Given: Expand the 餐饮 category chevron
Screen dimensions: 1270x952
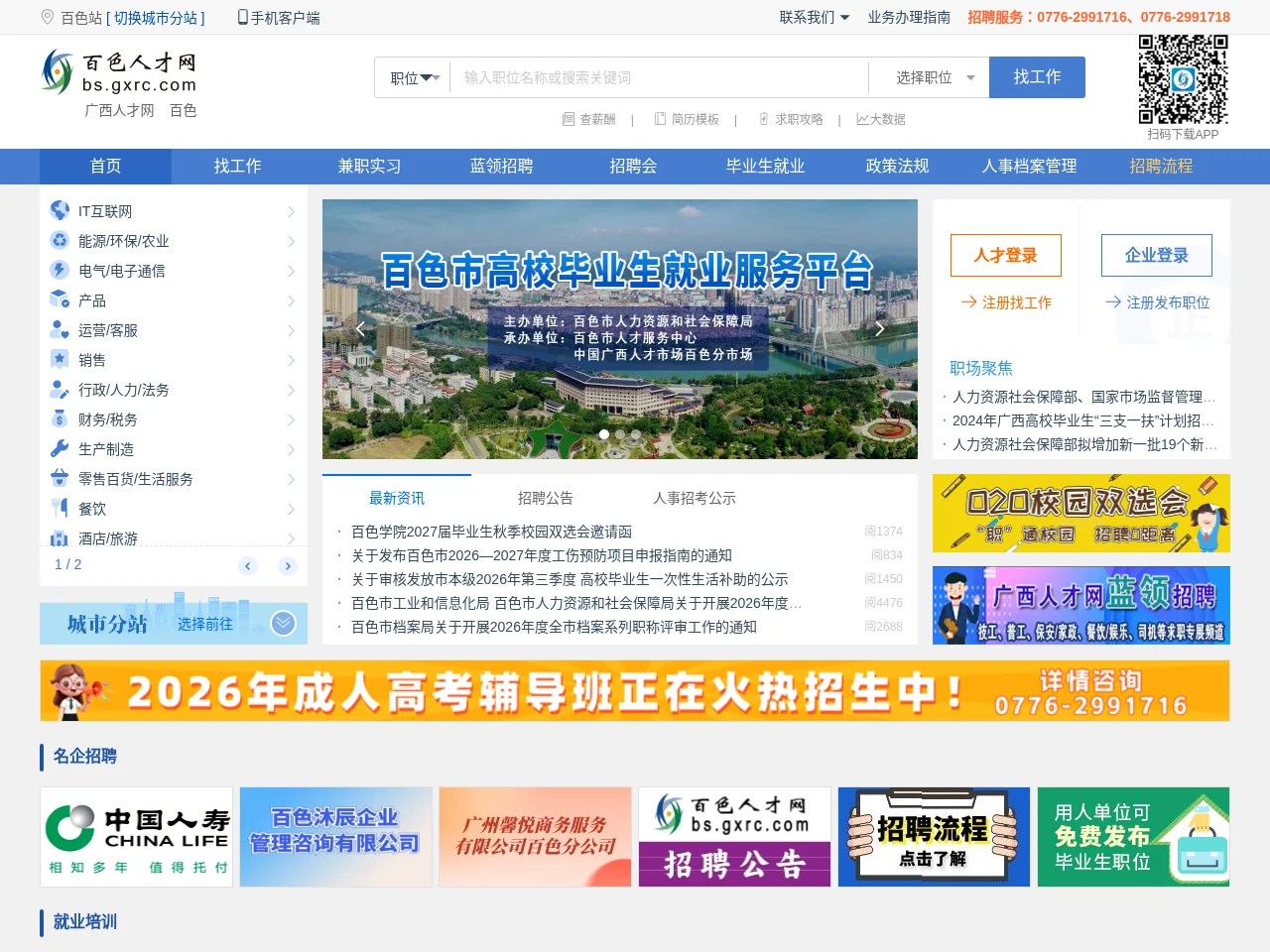Looking at the screenshot, I should pos(291,509).
